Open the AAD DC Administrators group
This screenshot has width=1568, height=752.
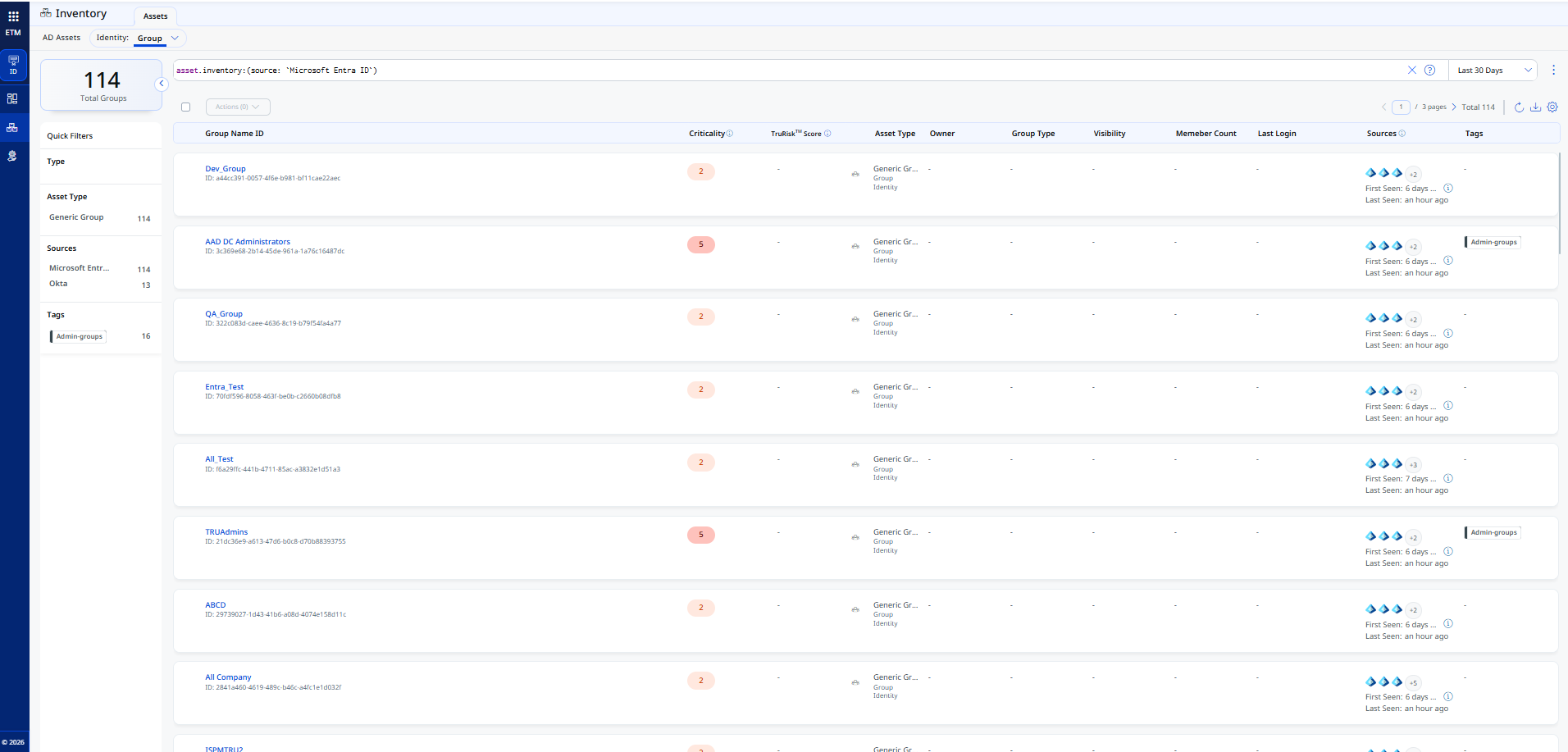248,242
